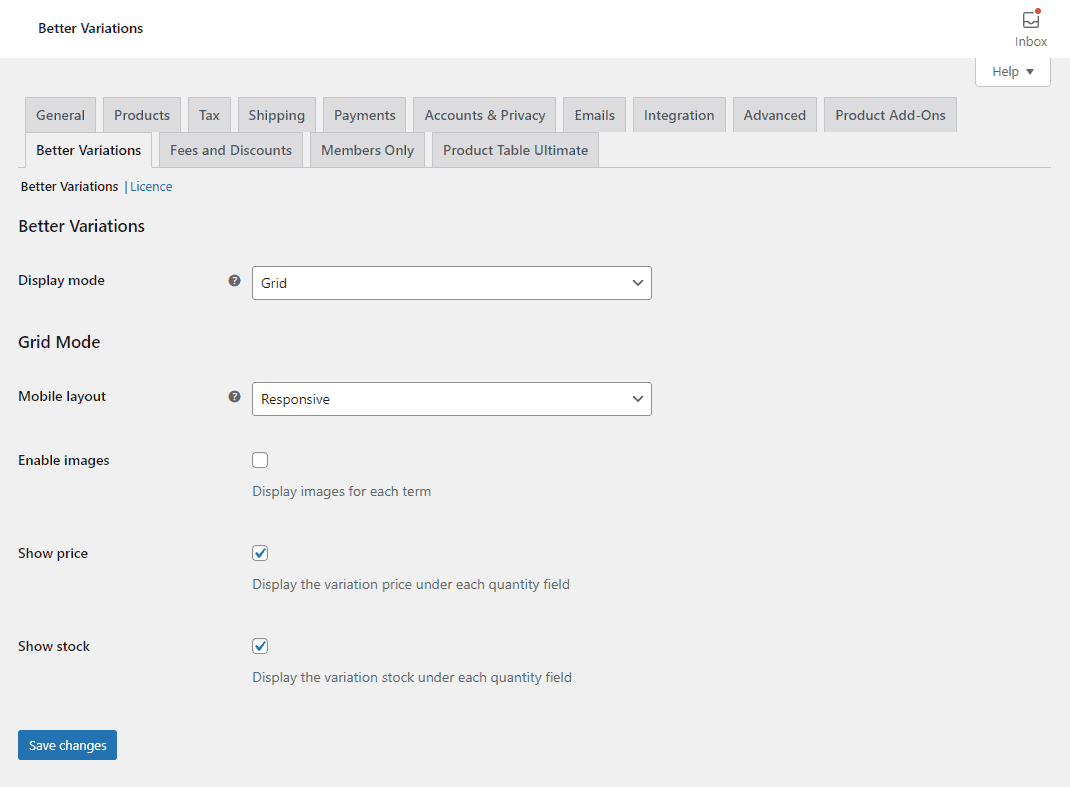Select the Better Variations tab
Viewport: 1070px width, 787px height.
click(89, 150)
